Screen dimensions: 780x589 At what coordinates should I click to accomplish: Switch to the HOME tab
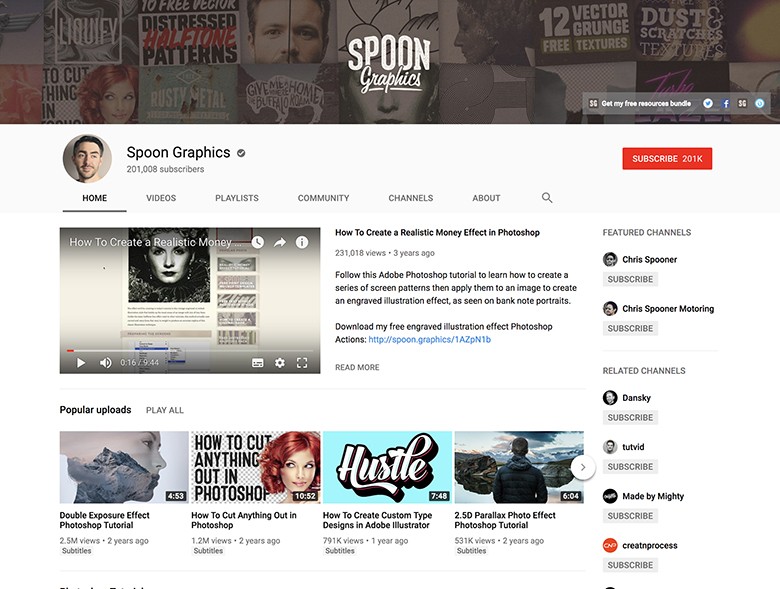[x=95, y=198]
